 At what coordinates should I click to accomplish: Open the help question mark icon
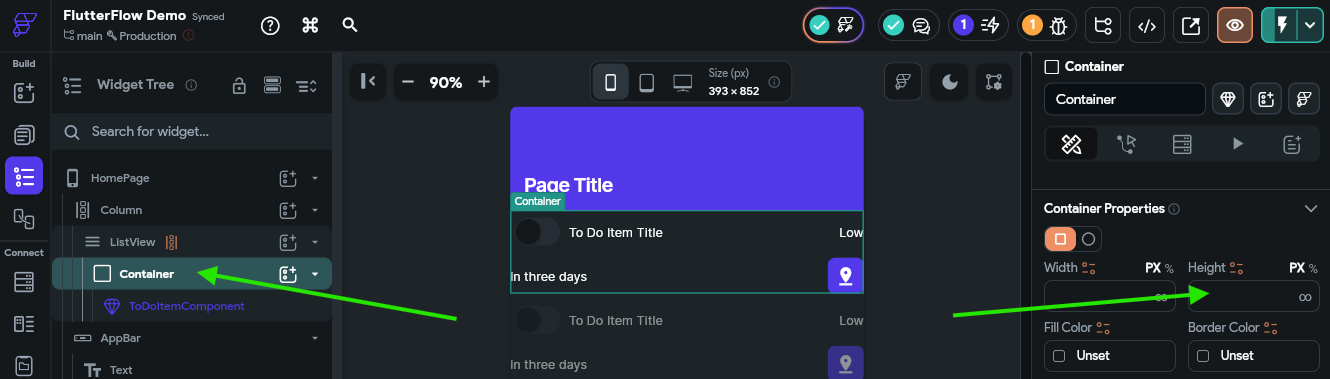coord(270,26)
